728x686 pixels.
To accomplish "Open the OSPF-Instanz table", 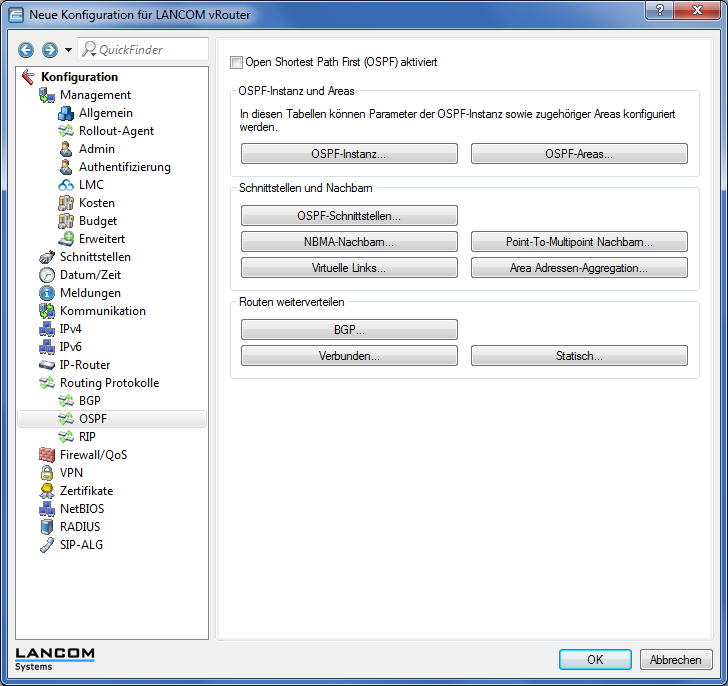I will point(349,154).
